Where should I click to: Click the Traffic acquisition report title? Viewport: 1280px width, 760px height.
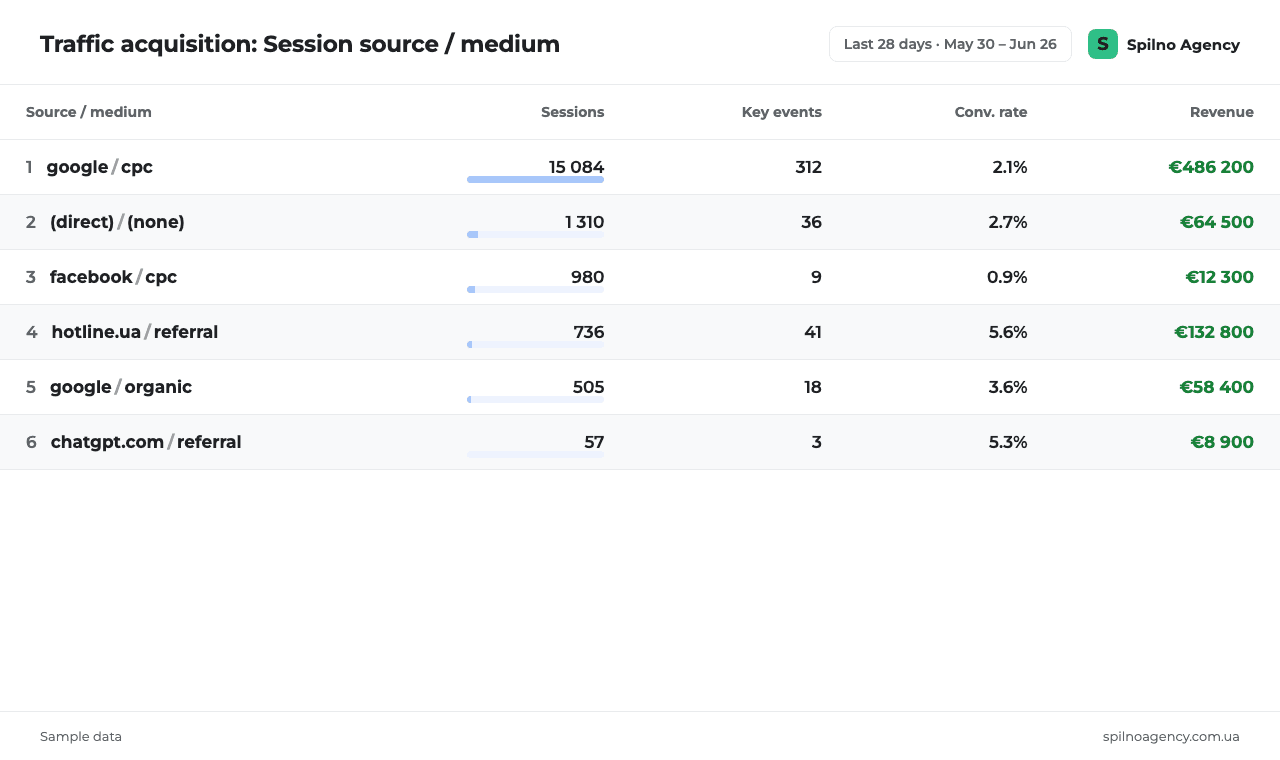pos(300,44)
